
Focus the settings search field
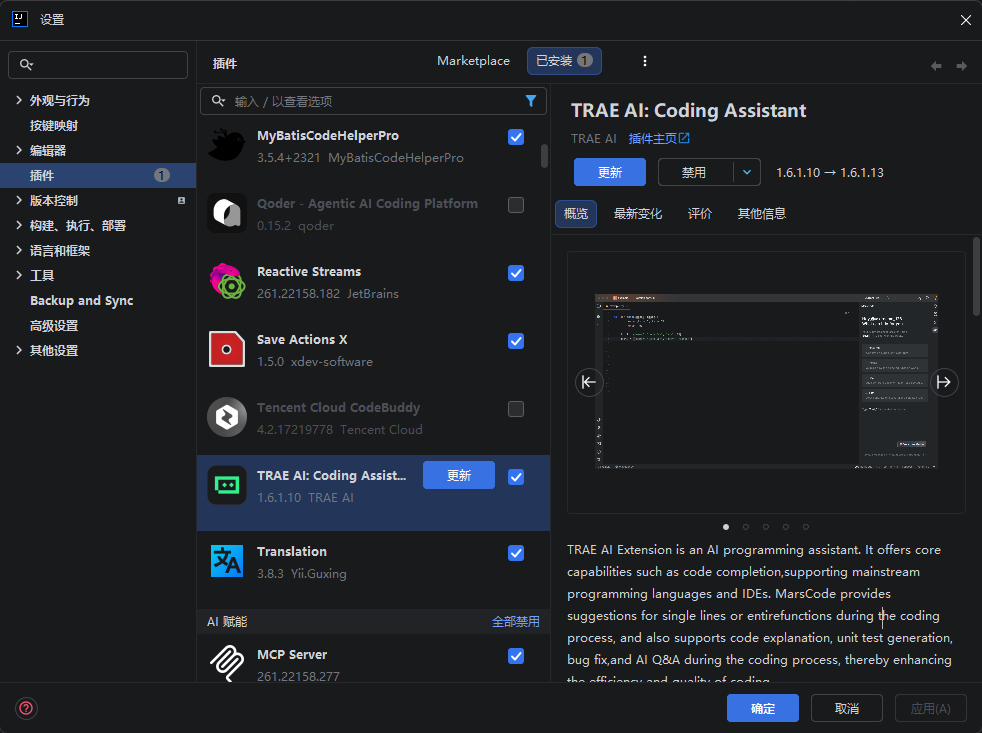click(x=98, y=65)
